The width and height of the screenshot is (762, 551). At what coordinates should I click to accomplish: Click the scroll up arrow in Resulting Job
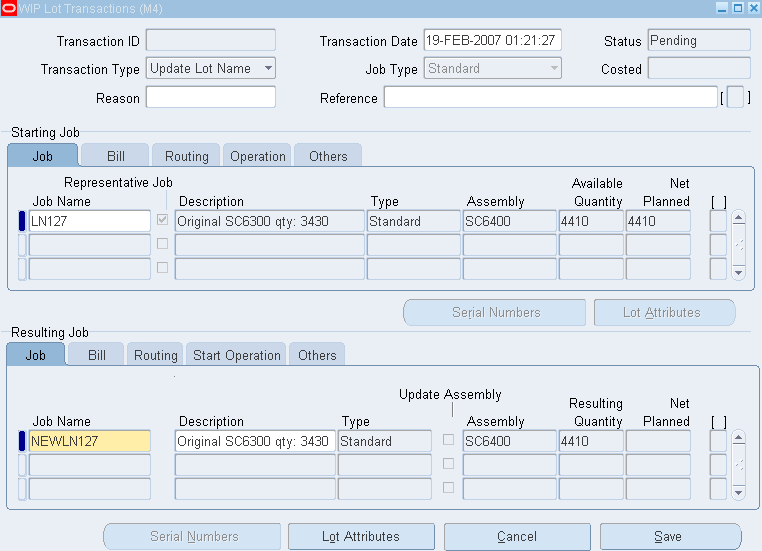click(739, 438)
